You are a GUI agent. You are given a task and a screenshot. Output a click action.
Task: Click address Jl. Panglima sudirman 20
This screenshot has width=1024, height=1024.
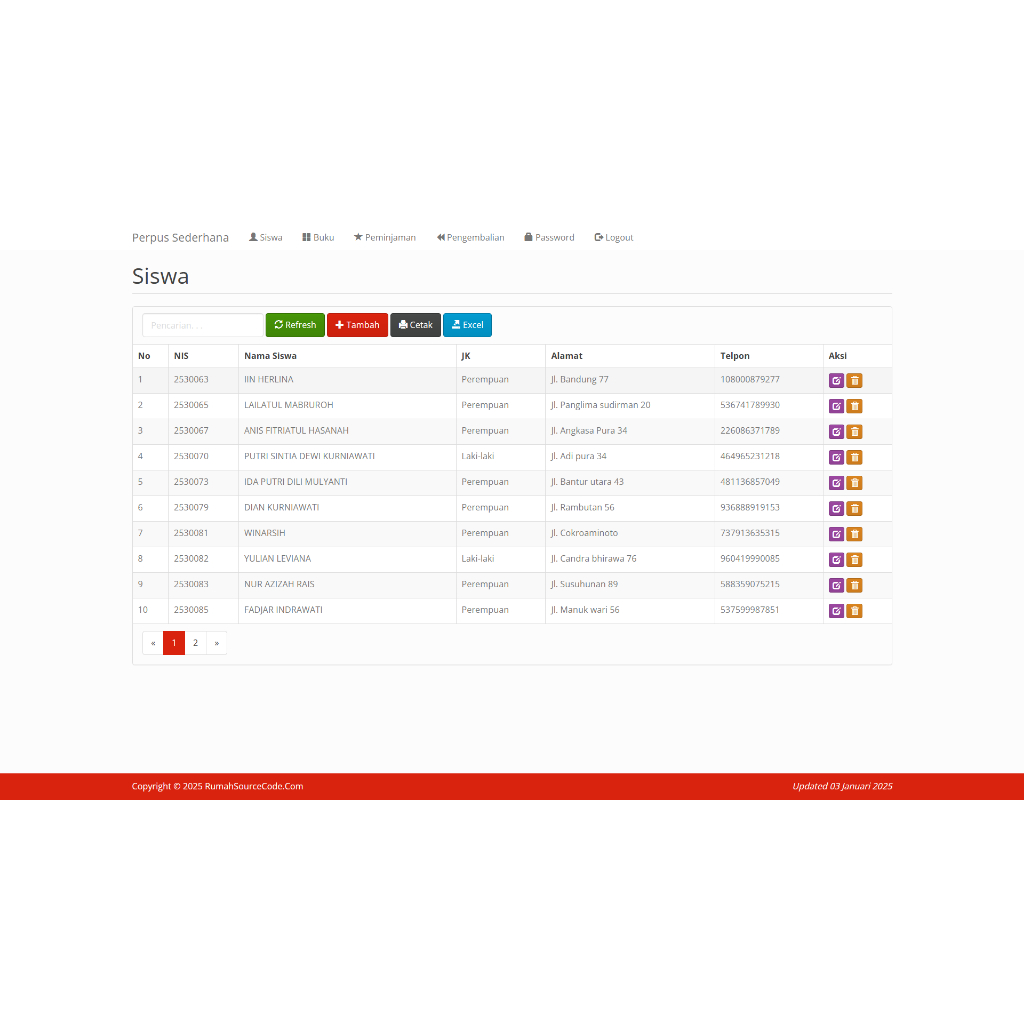coord(600,405)
